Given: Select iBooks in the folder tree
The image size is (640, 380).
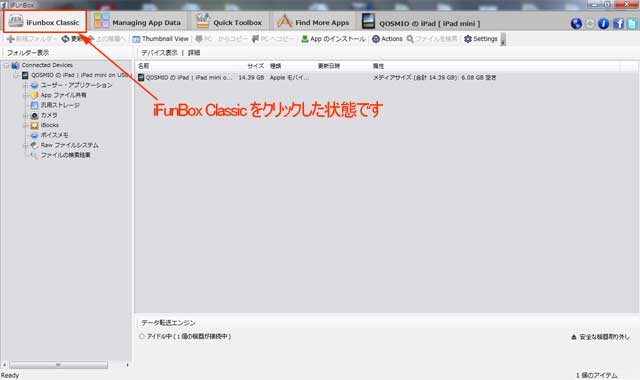Looking at the screenshot, I should tap(45, 125).
